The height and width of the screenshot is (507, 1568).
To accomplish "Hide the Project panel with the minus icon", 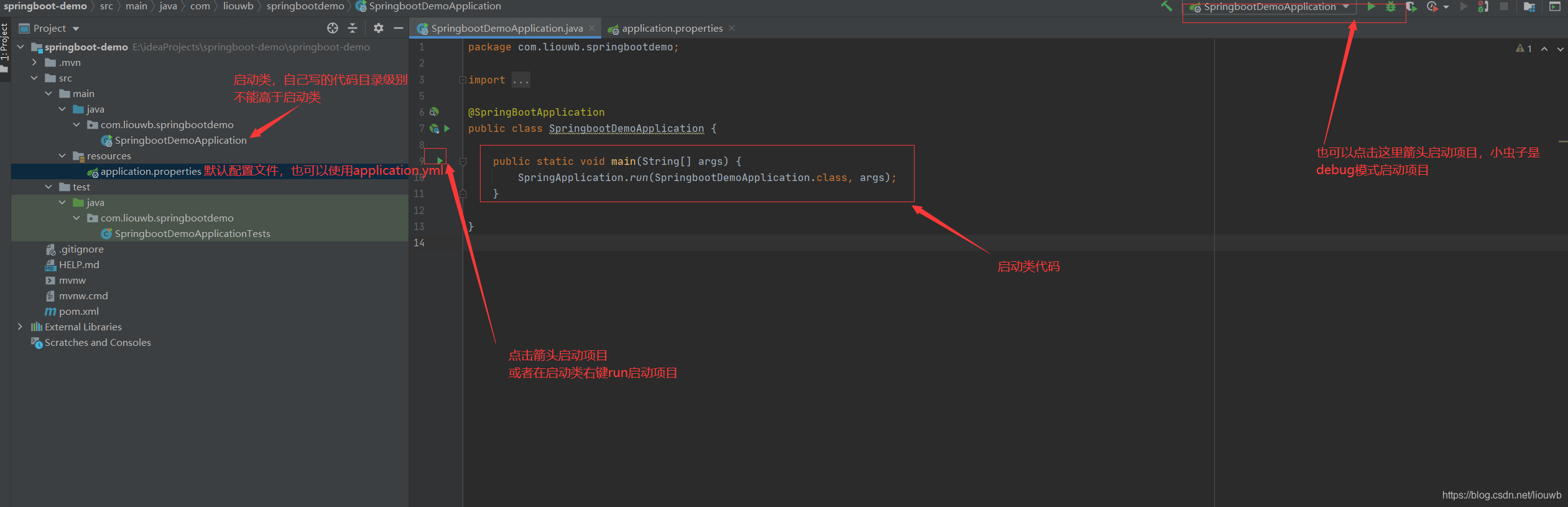I will coord(399,28).
